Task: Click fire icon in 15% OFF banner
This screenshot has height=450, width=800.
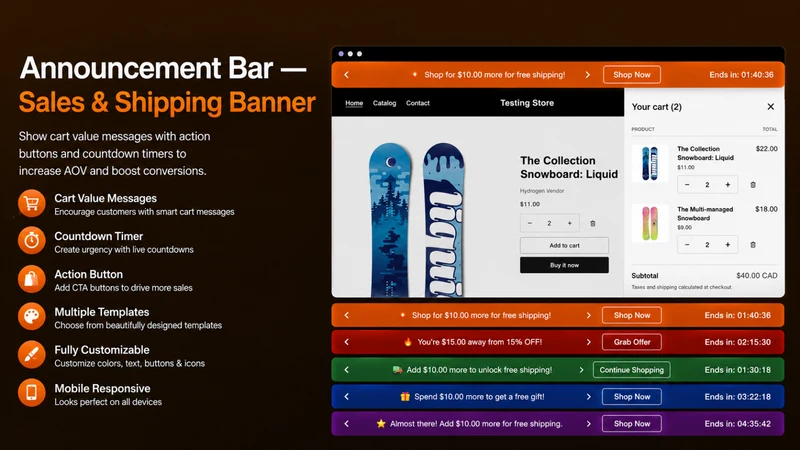Action: click(x=408, y=342)
